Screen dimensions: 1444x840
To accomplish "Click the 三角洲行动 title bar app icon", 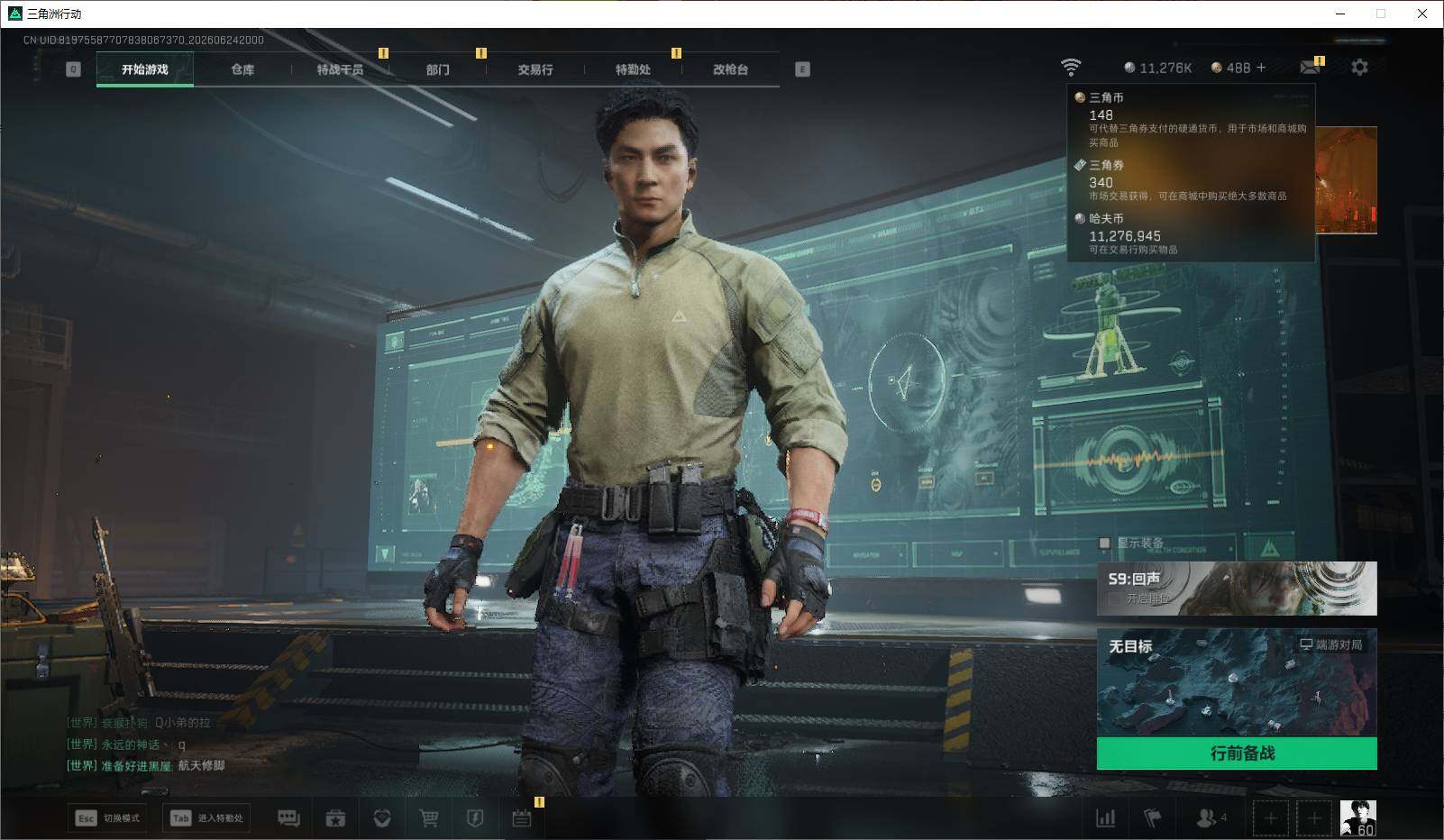I will tap(14, 14).
